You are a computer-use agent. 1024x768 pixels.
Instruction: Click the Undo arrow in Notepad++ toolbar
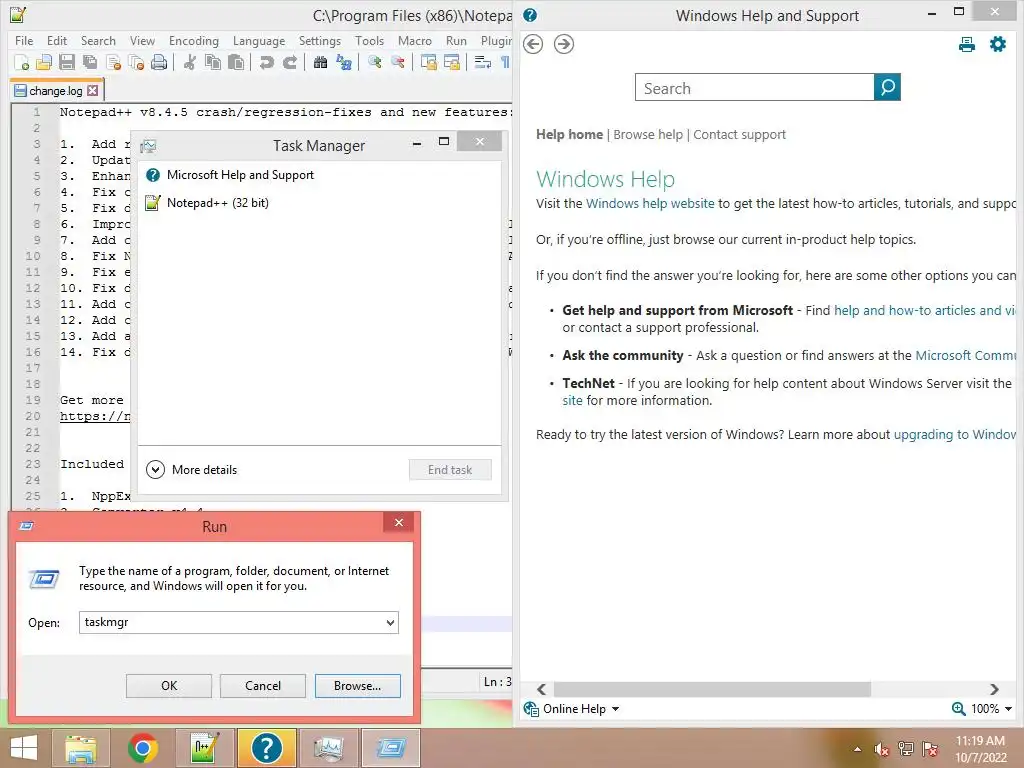pos(266,63)
